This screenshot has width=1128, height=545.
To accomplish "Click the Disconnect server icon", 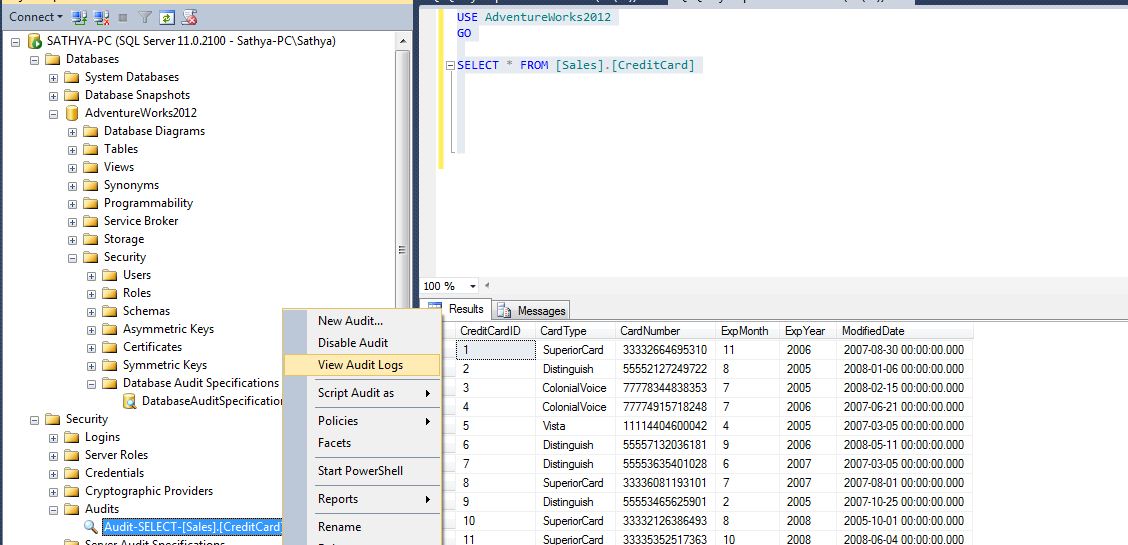I will (x=101, y=17).
